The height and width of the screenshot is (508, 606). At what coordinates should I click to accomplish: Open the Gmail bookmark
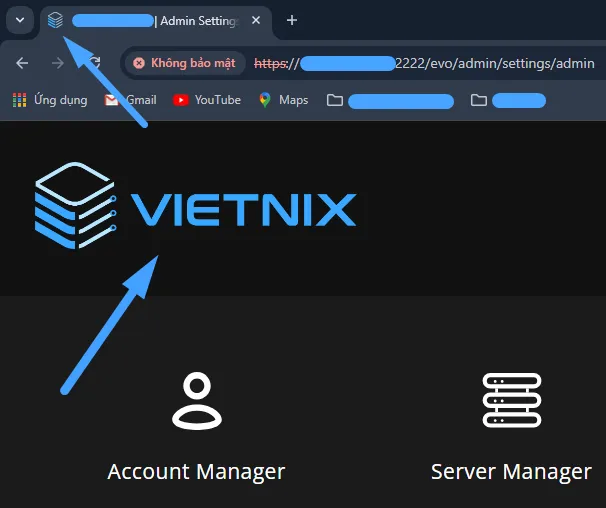tap(131, 100)
